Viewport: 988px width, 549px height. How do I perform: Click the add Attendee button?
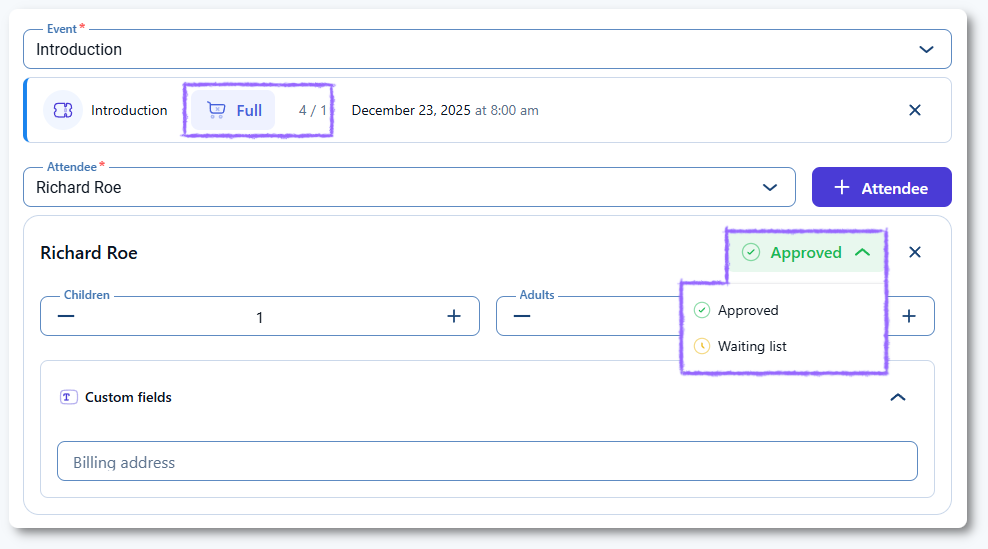tap(881, 187)
